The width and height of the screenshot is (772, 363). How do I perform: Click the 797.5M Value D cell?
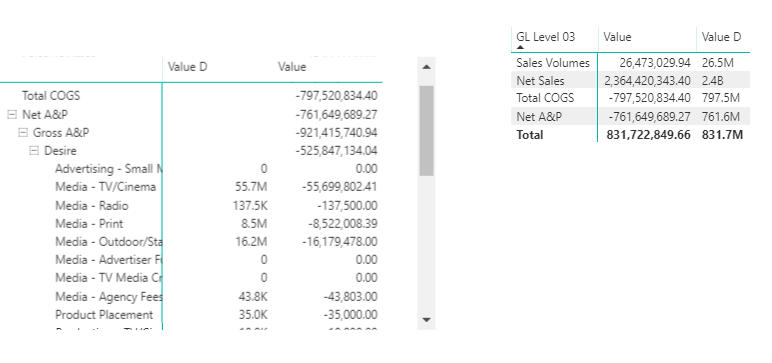click(x=721, y=98)
